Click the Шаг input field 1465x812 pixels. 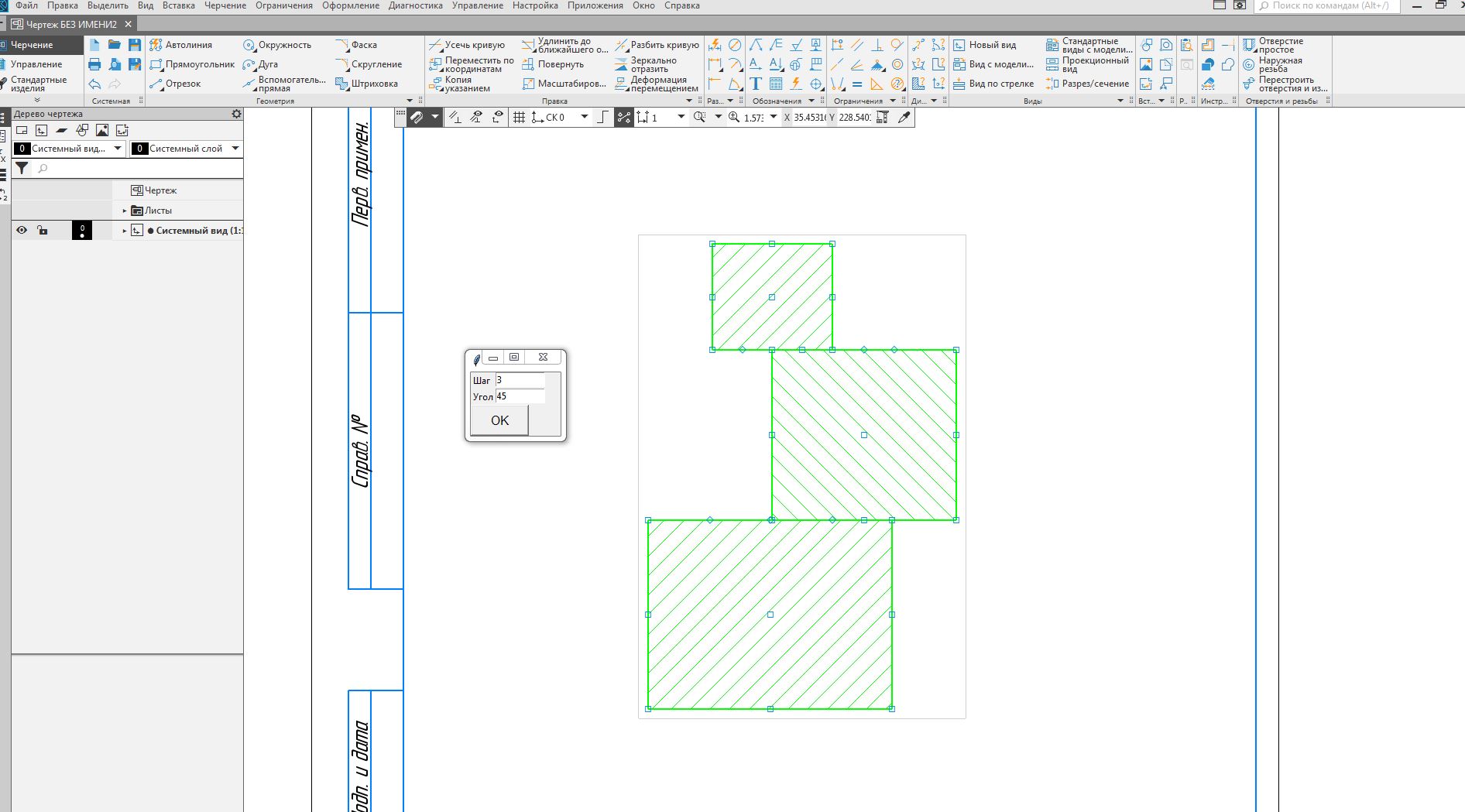click(520, 380)
